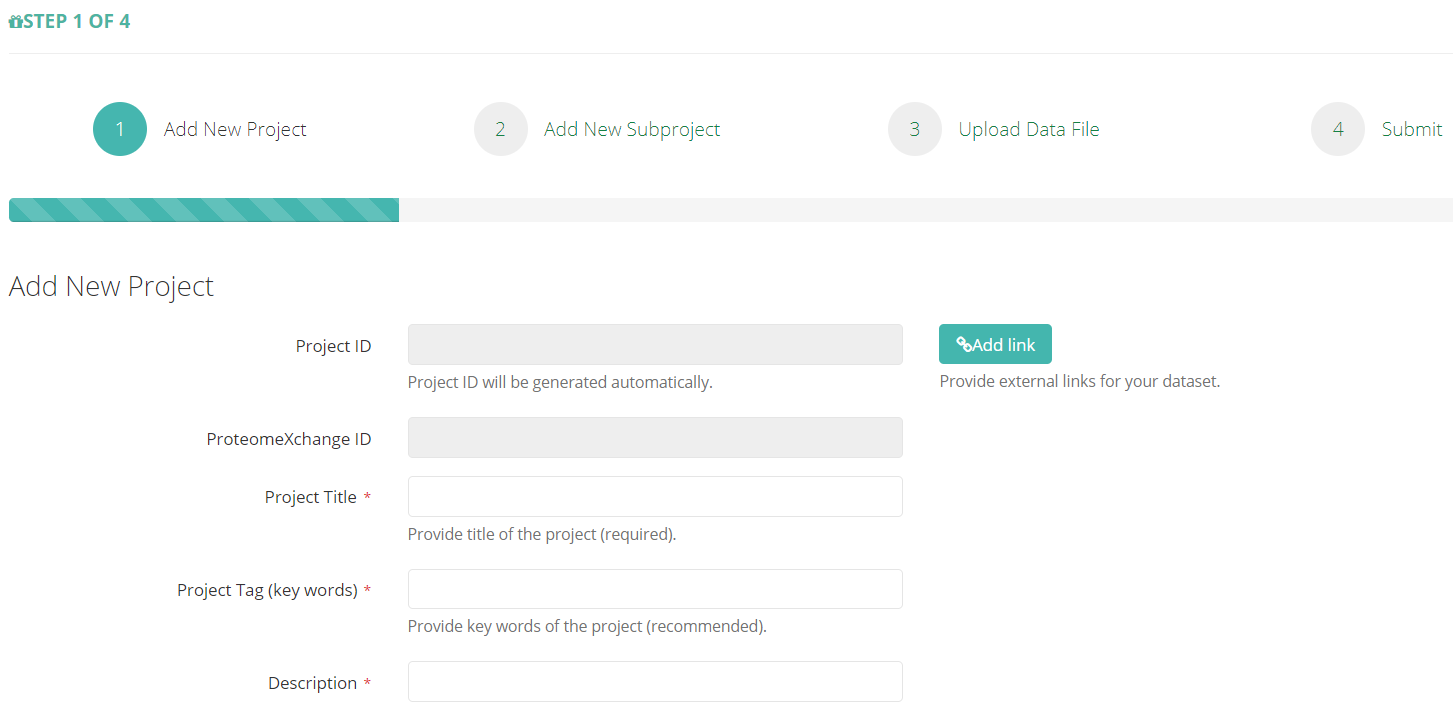Click the Description field label
Screen dimensions: 1453x708
point(312,683)
